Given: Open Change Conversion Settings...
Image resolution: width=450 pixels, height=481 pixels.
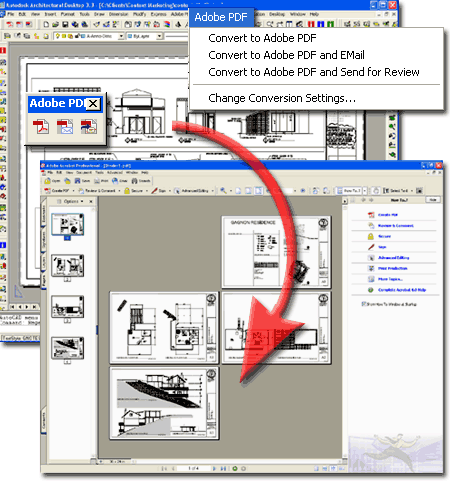Looking at the screenshot, I should pyautogui.click(x=282, y=98).
